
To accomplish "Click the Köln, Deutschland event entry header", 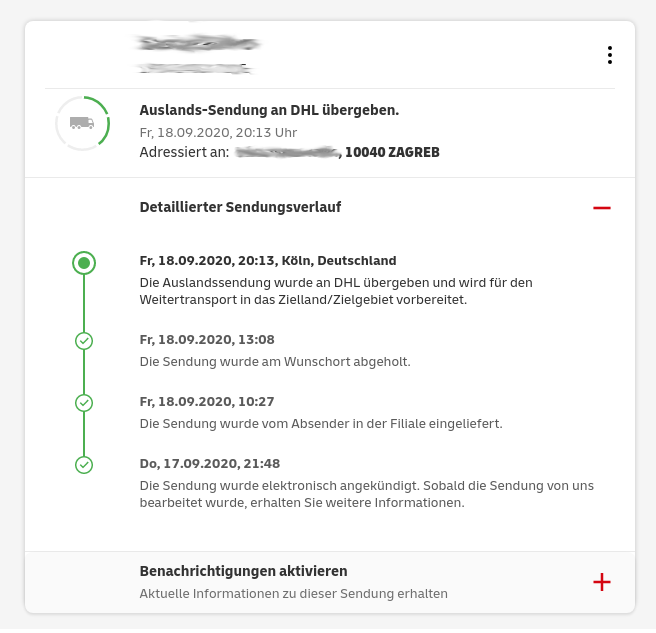I will pyautogui.click(x=268, y=260).
